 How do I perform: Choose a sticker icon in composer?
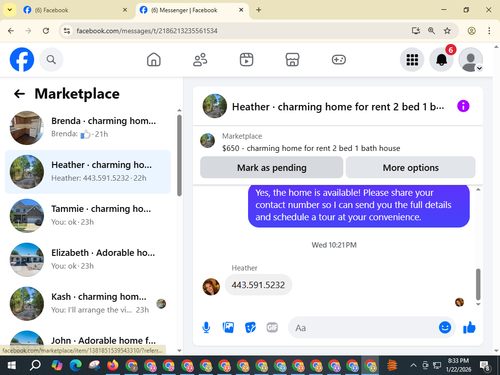pyautogui.click(x=250, y=328)
